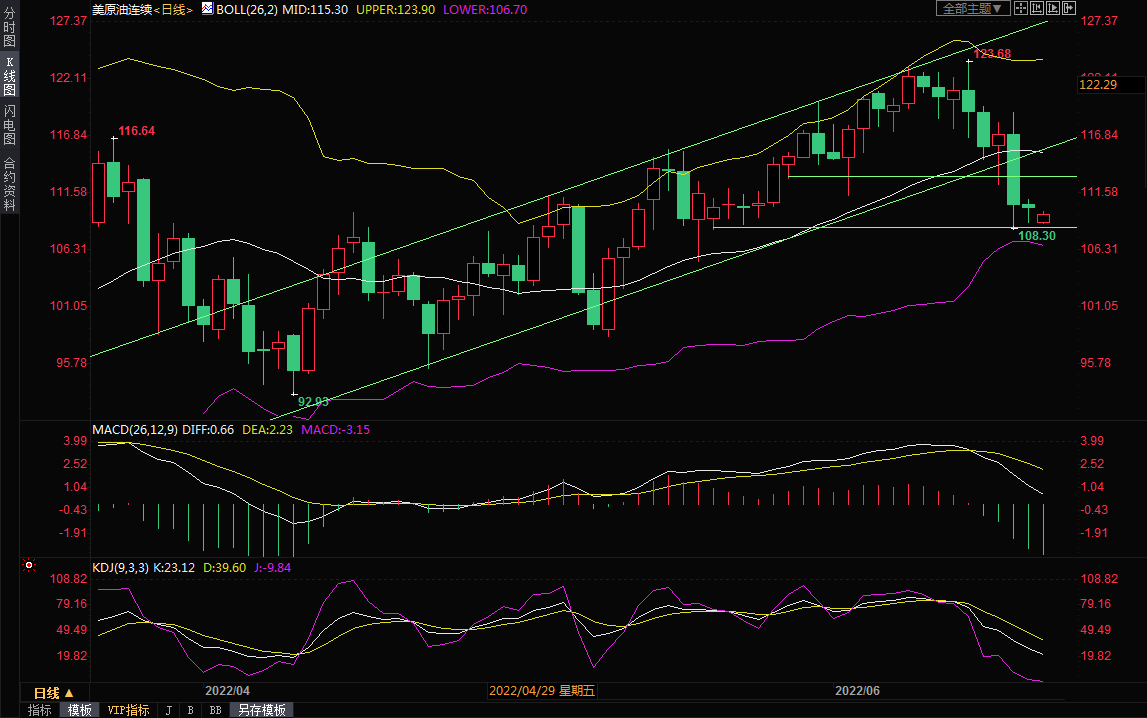
Task: Open the VIP指标 tab
Action: (129, 710)
